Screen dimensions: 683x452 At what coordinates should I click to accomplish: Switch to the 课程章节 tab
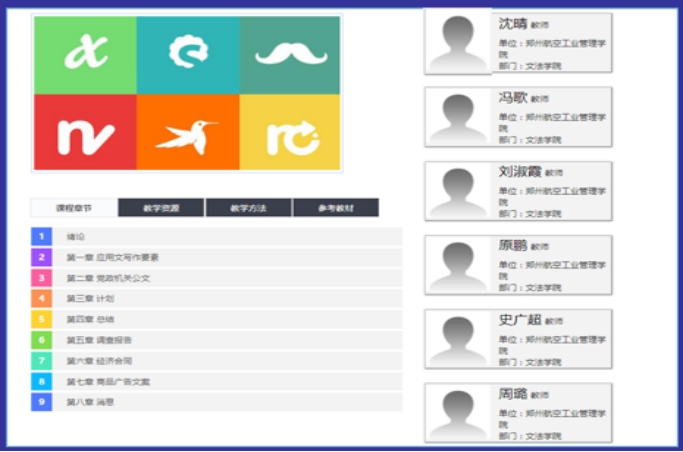[x=74, y=208]
